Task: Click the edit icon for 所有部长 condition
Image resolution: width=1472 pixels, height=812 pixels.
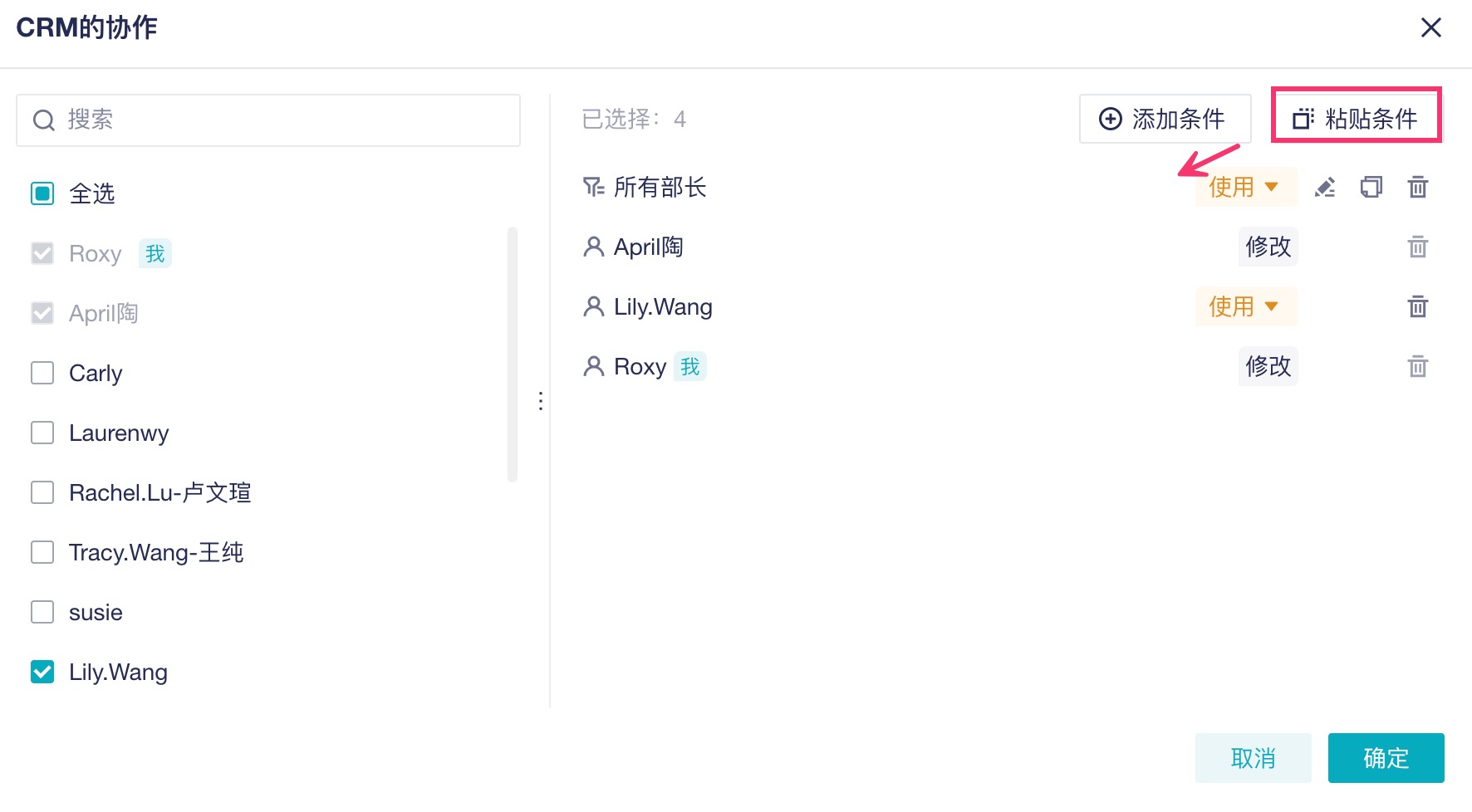Action: point(1325,188)
